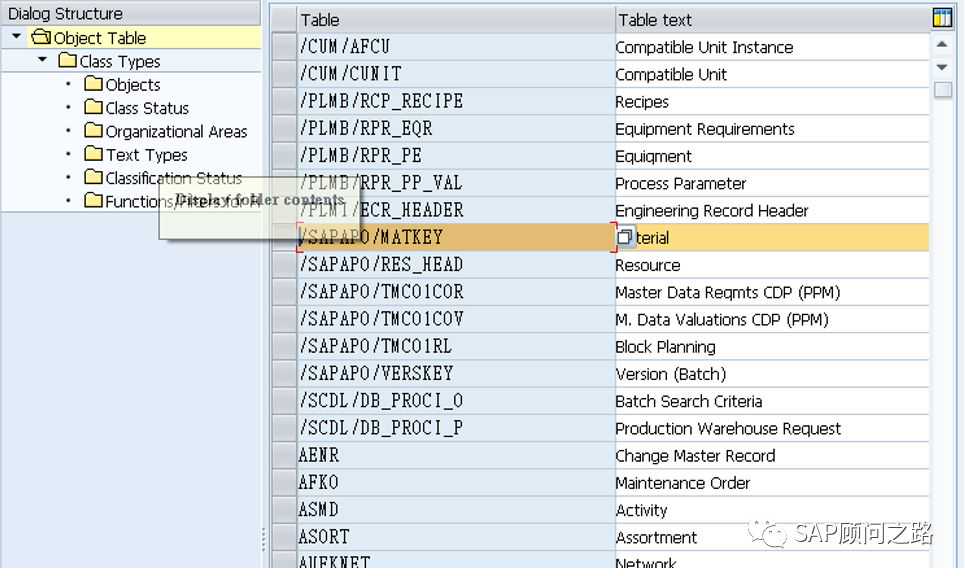Click the Class Status folder icon

pos(94,108)
